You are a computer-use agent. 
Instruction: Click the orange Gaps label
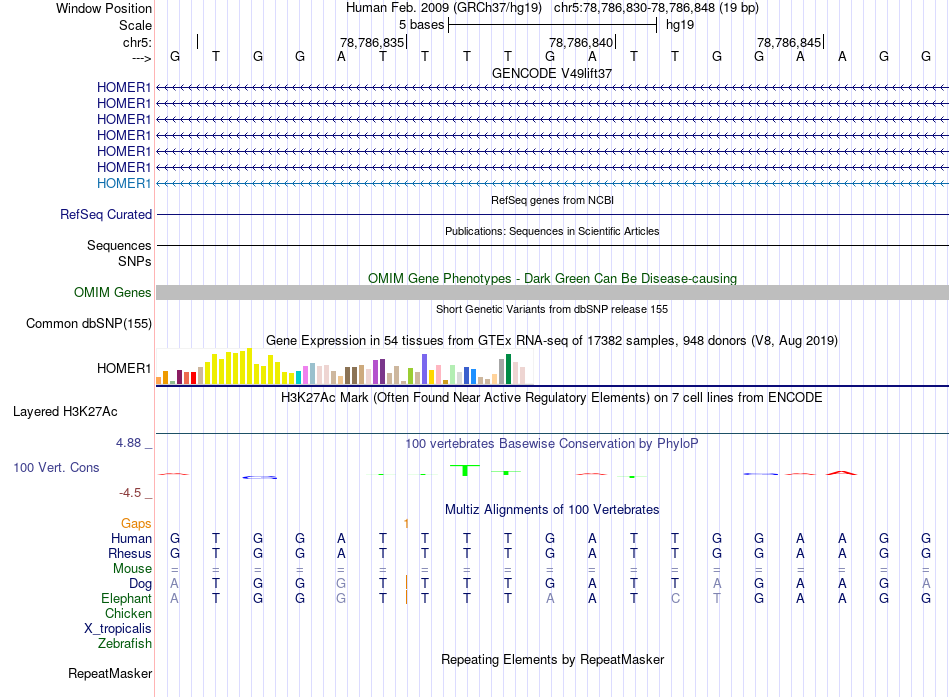[x=136, y=523]
